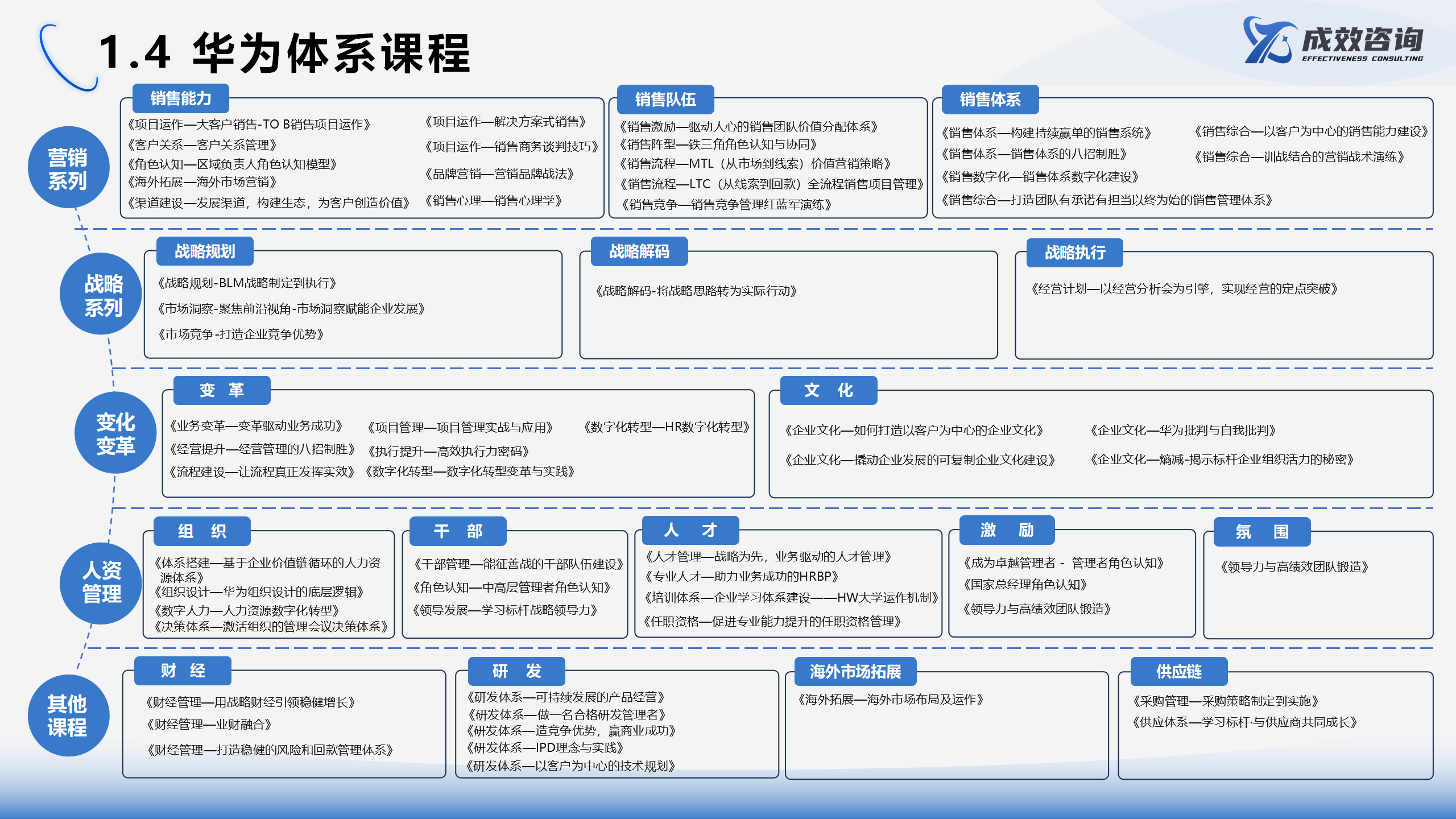
Task: Select the 变化变革 circle
Action: [115, 432]
